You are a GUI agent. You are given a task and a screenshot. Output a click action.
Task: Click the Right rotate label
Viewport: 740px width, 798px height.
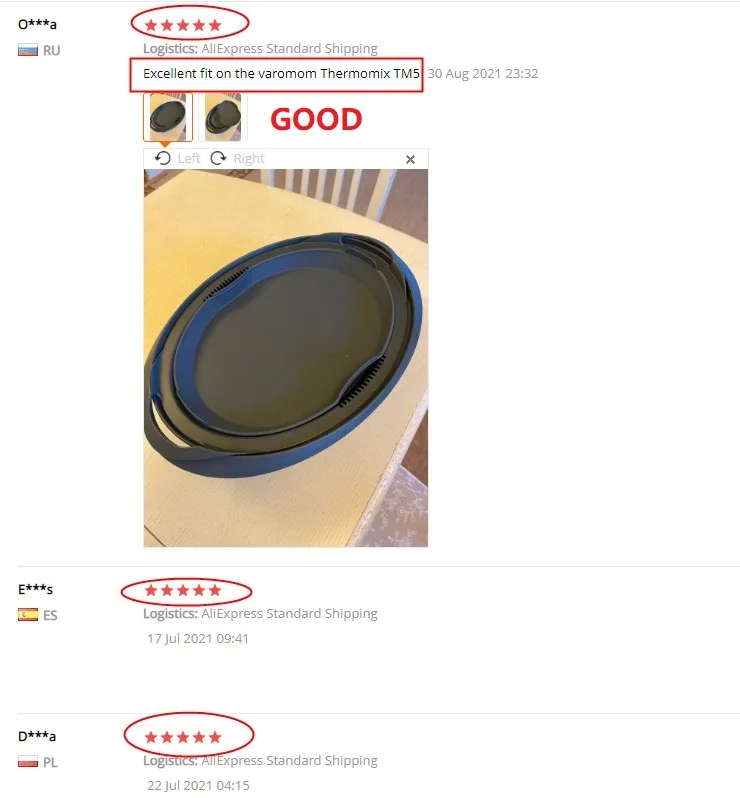point(249,158)
